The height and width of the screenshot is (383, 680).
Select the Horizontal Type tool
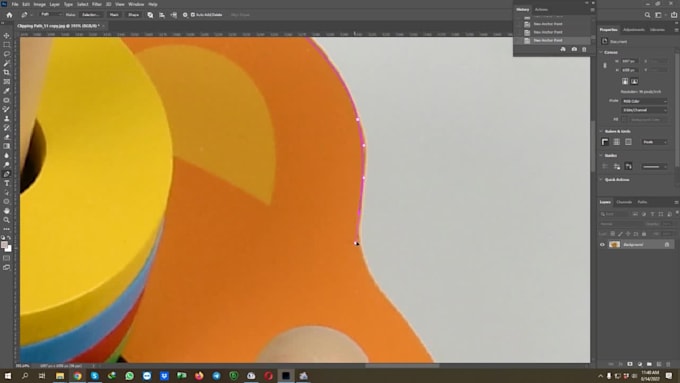[7, 183]
